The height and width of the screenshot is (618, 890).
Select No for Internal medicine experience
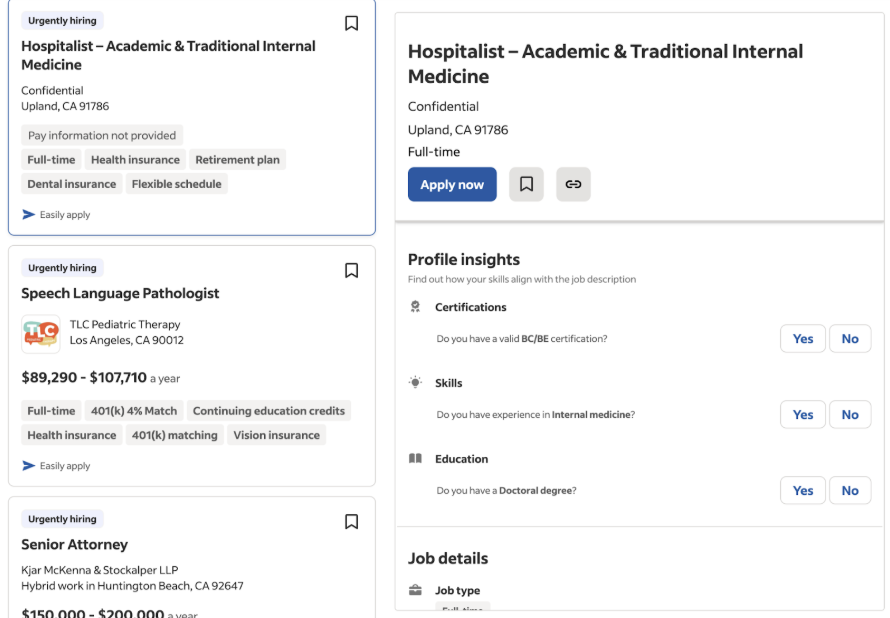click(x=850, y=414)
